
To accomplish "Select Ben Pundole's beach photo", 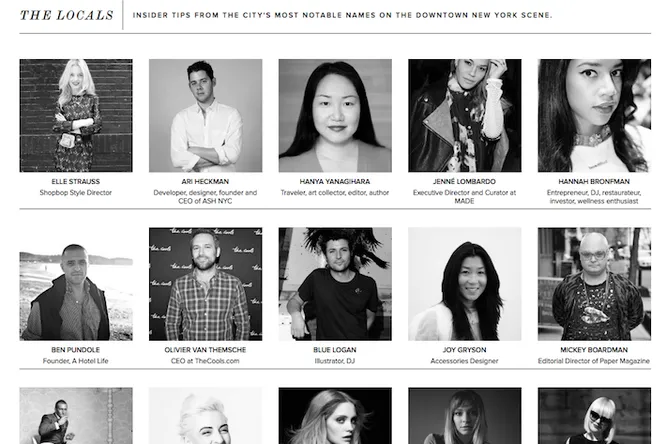I will 76,284.
